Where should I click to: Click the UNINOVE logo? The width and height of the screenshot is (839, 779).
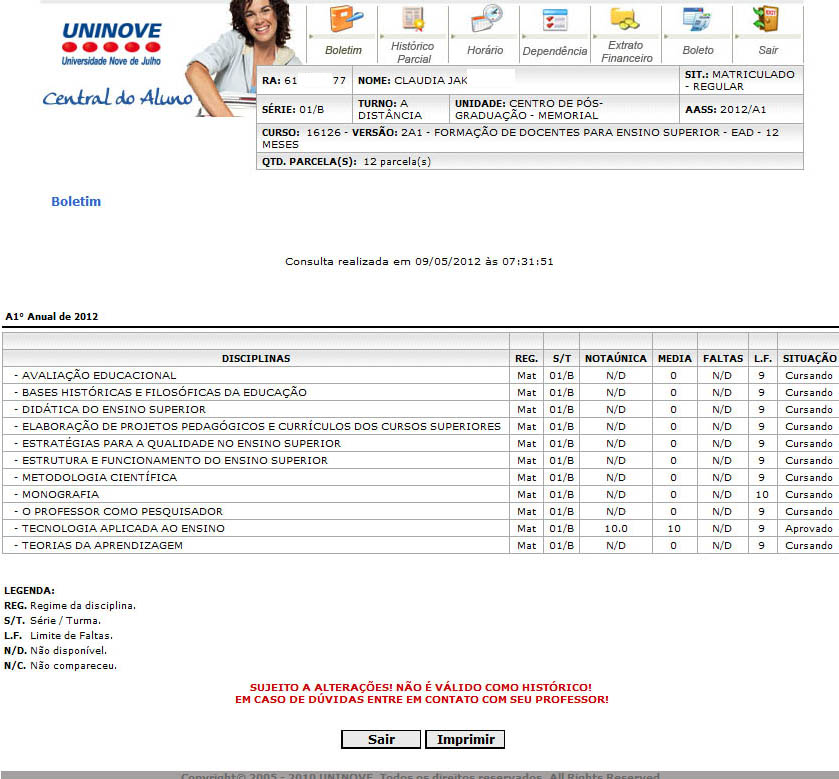click(x=111, y=44)
